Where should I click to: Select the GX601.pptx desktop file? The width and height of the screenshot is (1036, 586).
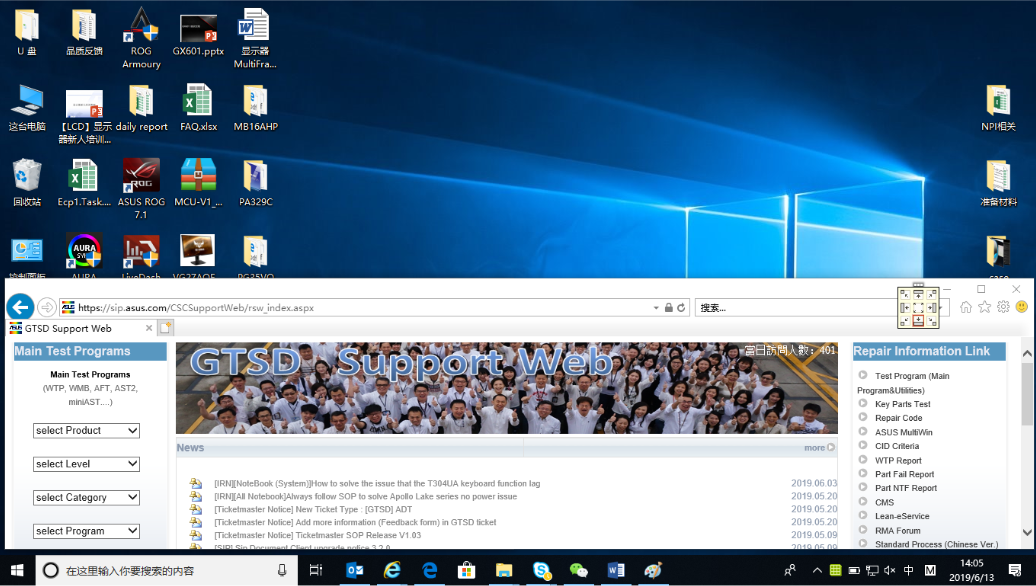(198, 33)
